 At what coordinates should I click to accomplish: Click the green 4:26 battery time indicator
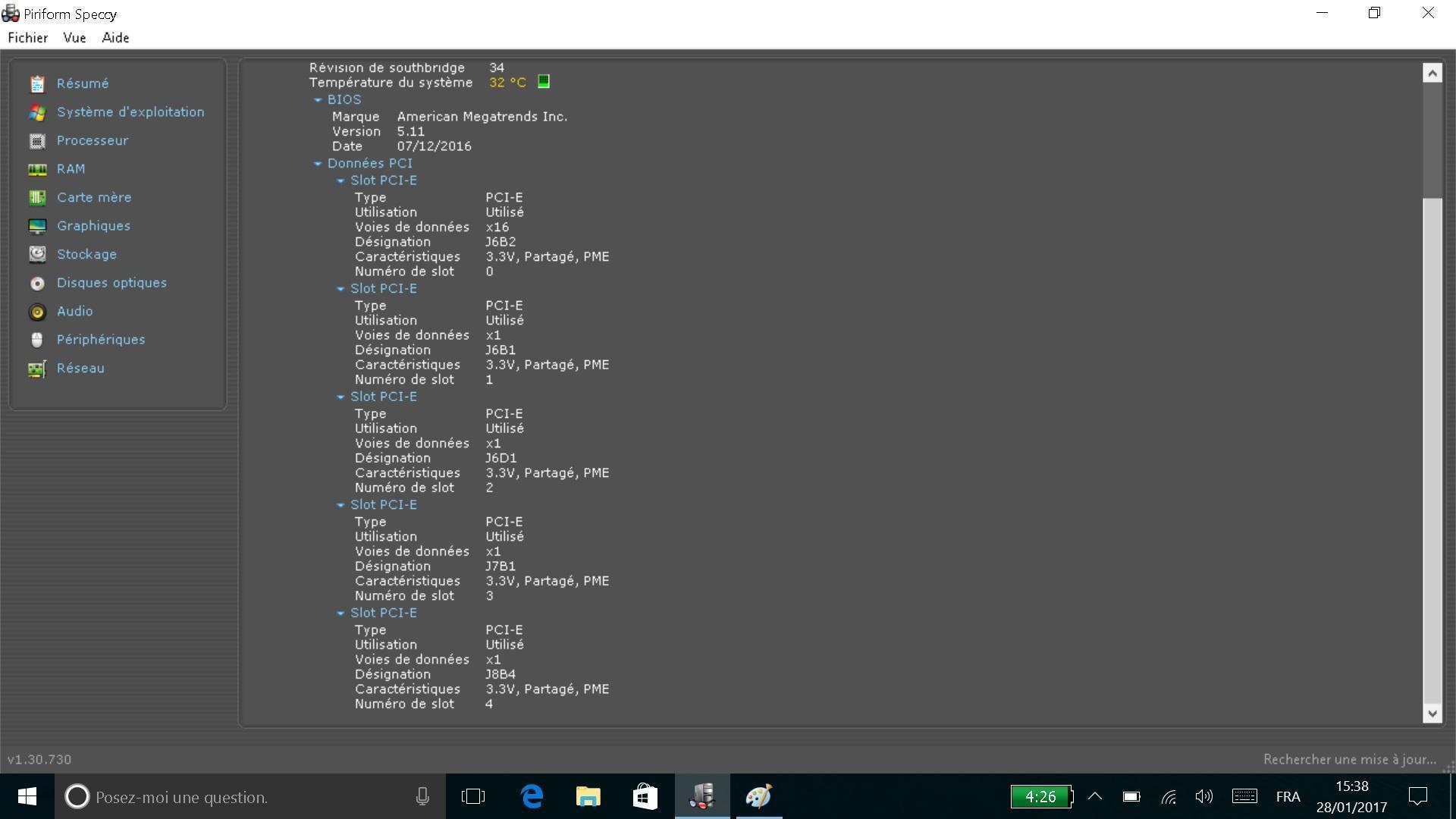(1041, 797)
